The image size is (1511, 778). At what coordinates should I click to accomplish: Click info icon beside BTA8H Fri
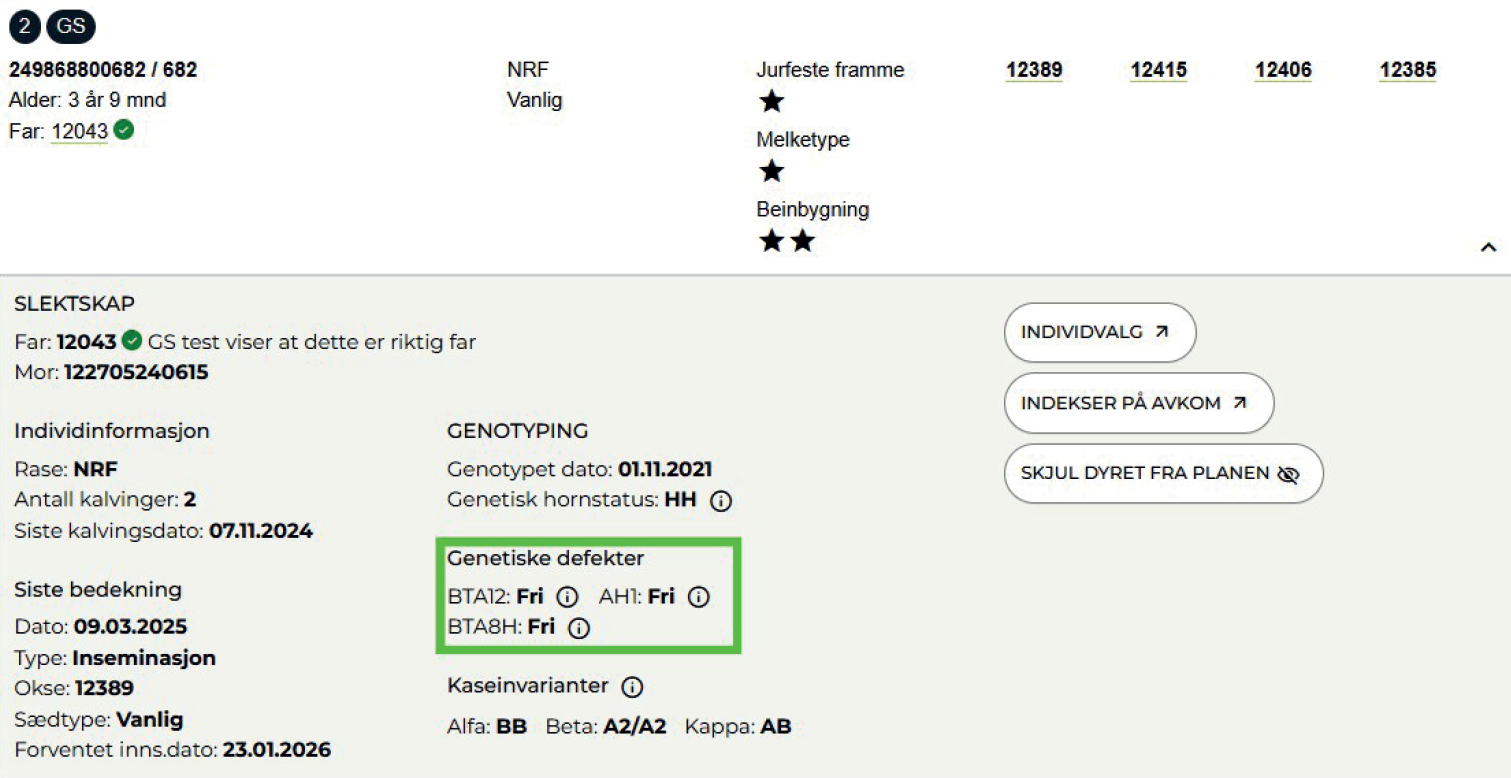tap(579, 628)
